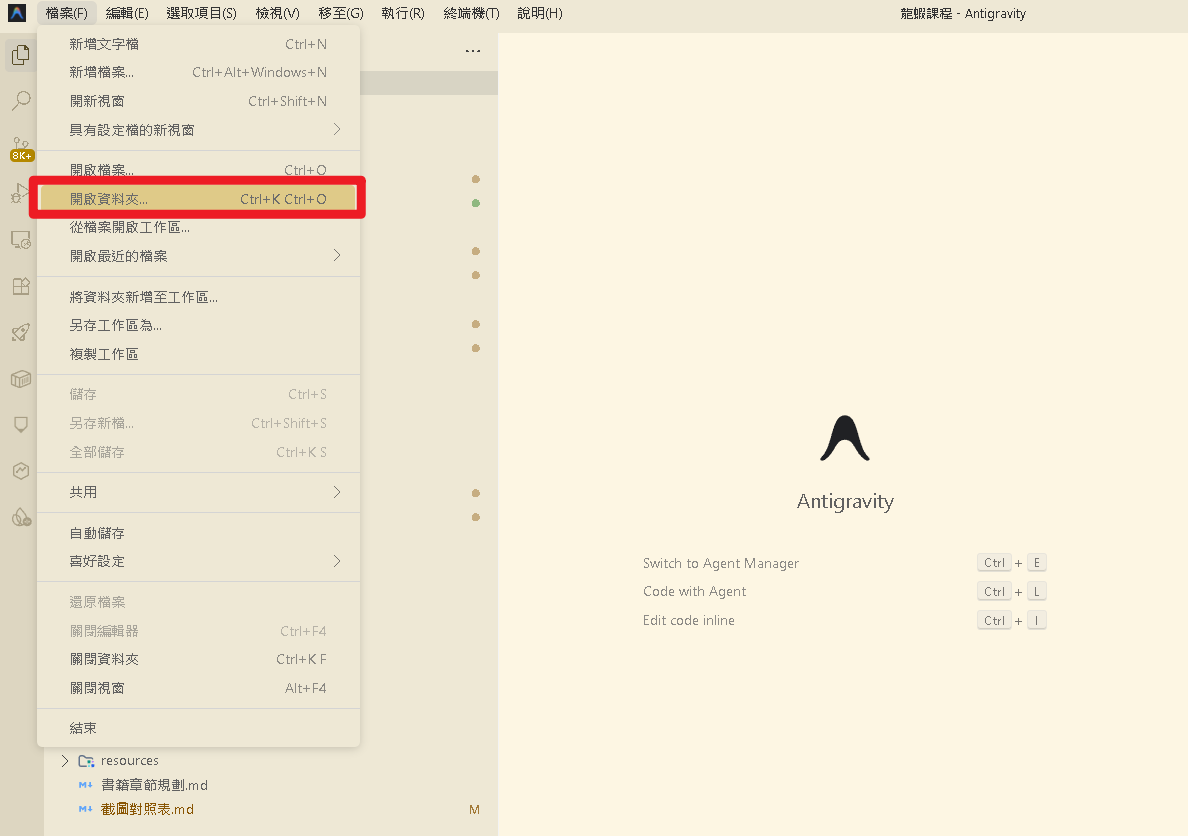Open 書籍章節規劃.md file in explorer

pos(154,785)
